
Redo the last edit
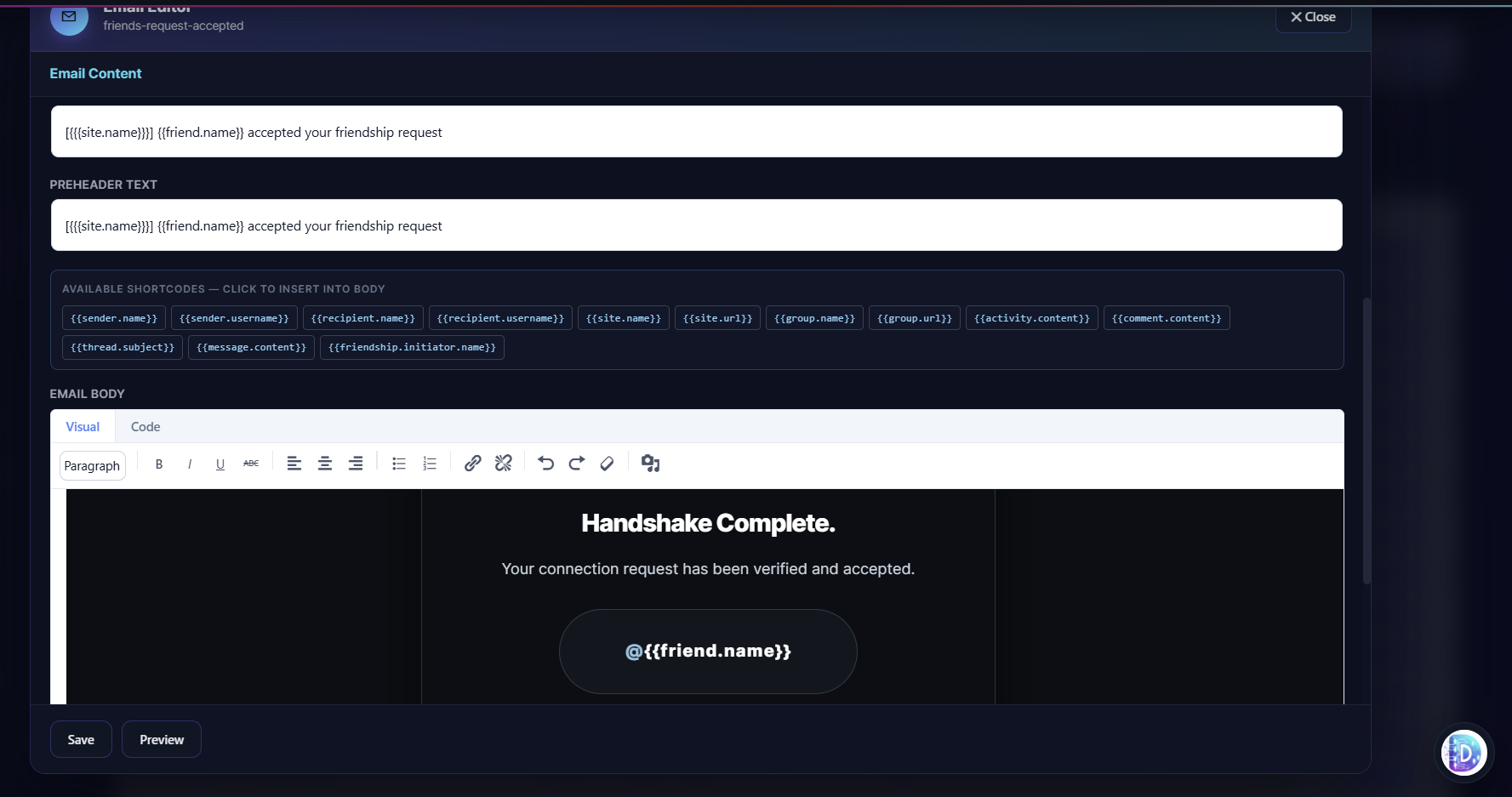(577, 464)
